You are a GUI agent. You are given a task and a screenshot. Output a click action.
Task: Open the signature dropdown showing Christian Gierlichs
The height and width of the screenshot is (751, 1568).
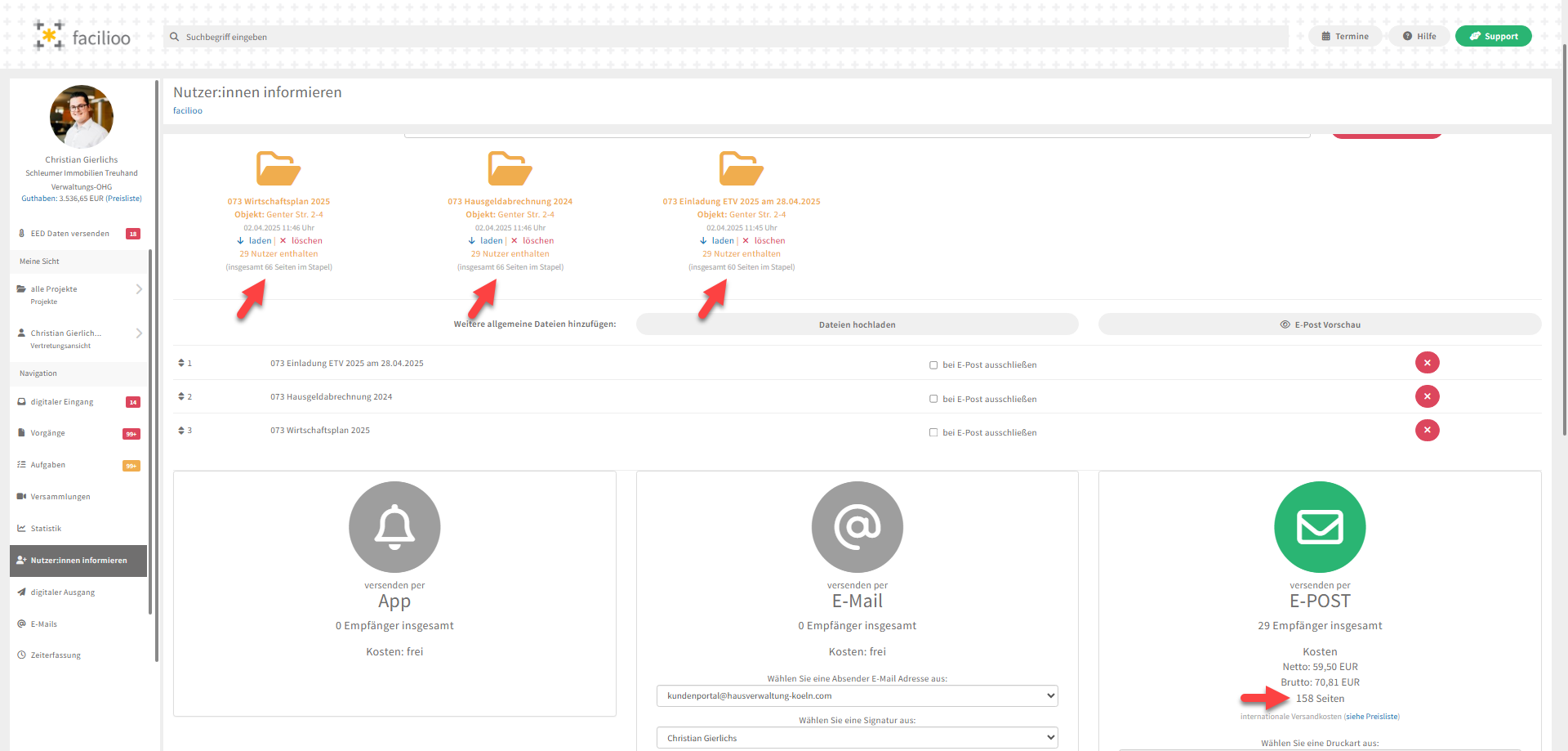coord(857,738)
